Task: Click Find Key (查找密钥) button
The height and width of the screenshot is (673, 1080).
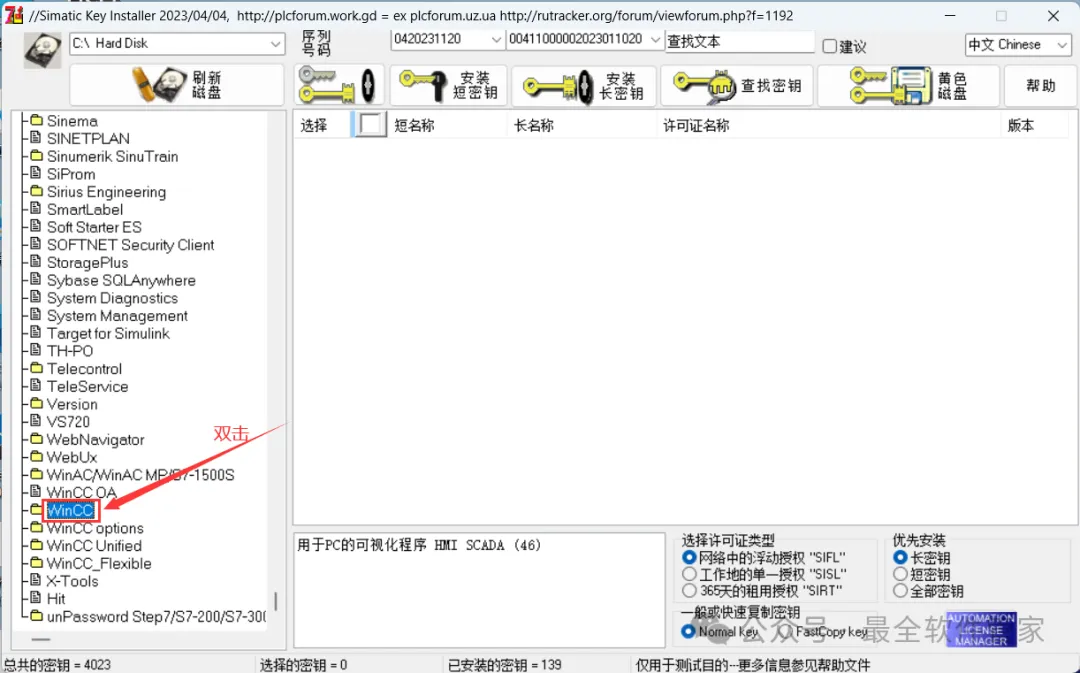Action: pos(736,85)
